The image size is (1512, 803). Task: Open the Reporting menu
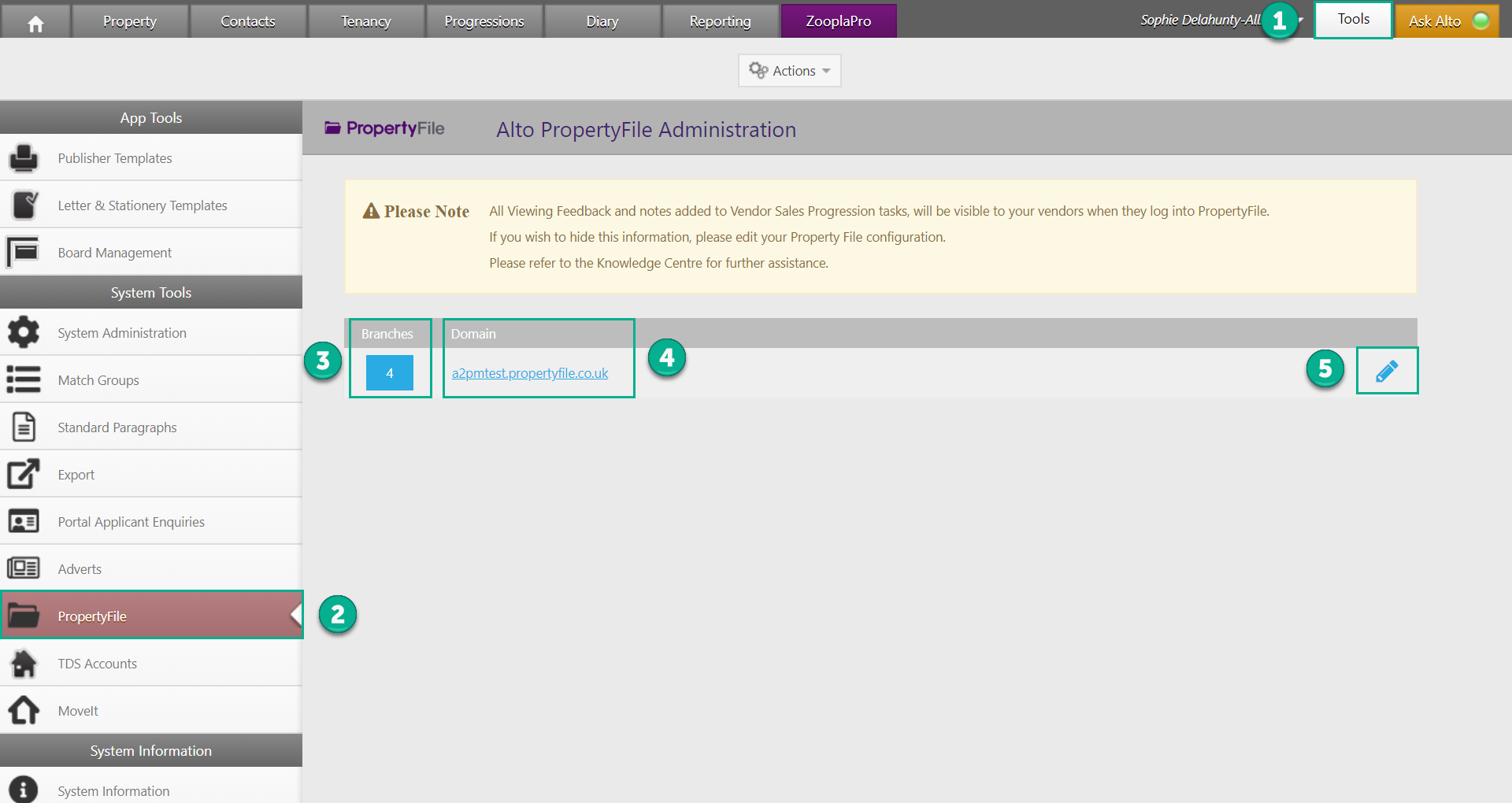pos(721,21)
